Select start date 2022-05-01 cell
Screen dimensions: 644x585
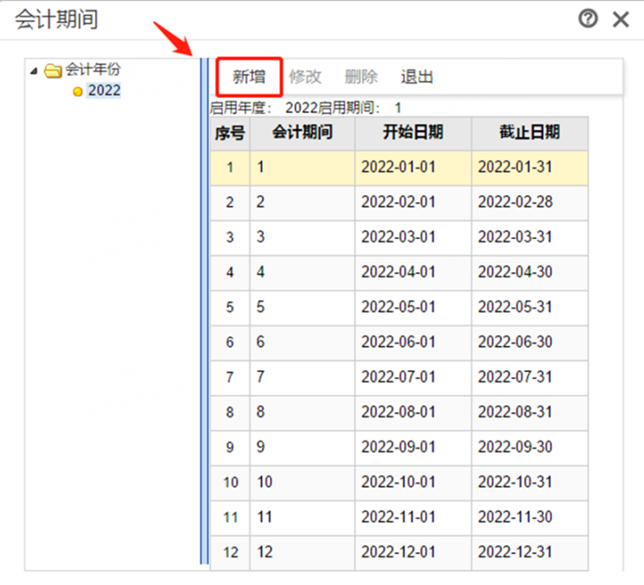[x=413, y=307]
